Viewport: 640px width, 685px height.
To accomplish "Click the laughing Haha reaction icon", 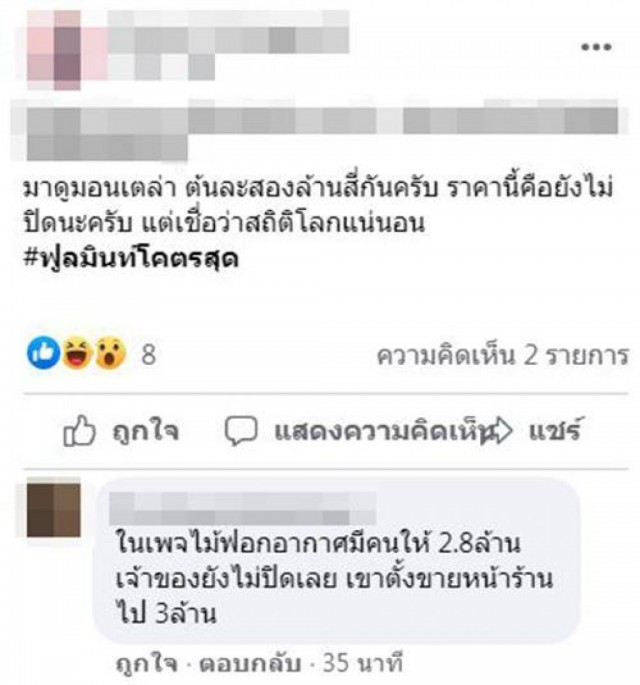I will [x=78, y=353].
